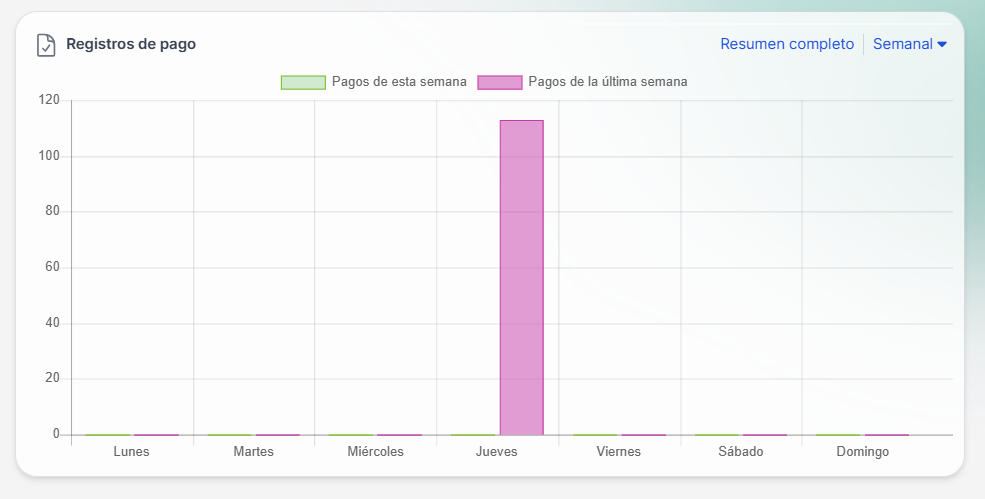Image resolution: width=985 pixels, height=499 pixels.
Task: Click the Domingo axis label
Action: (862, 452)
